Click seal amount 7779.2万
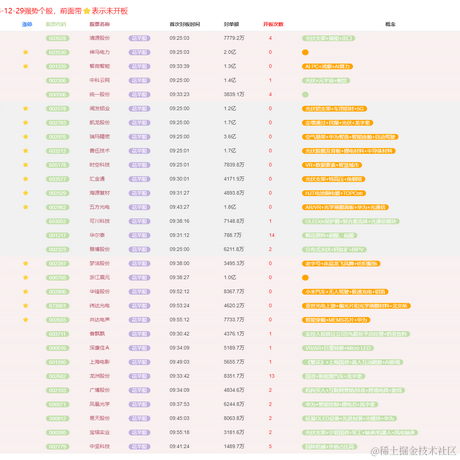The width and height of the screenshot is (460, 460). pyautogui.click(x=234, y=38)
